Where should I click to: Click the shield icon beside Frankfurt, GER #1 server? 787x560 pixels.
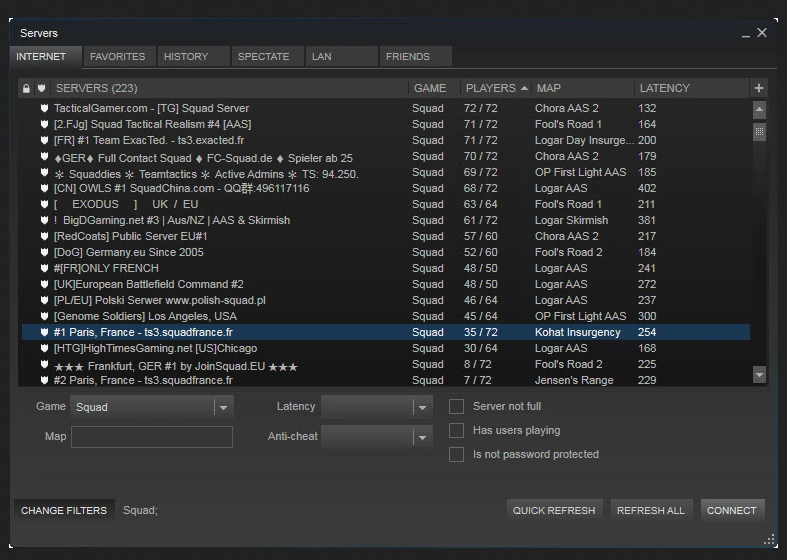pos(44,364)
